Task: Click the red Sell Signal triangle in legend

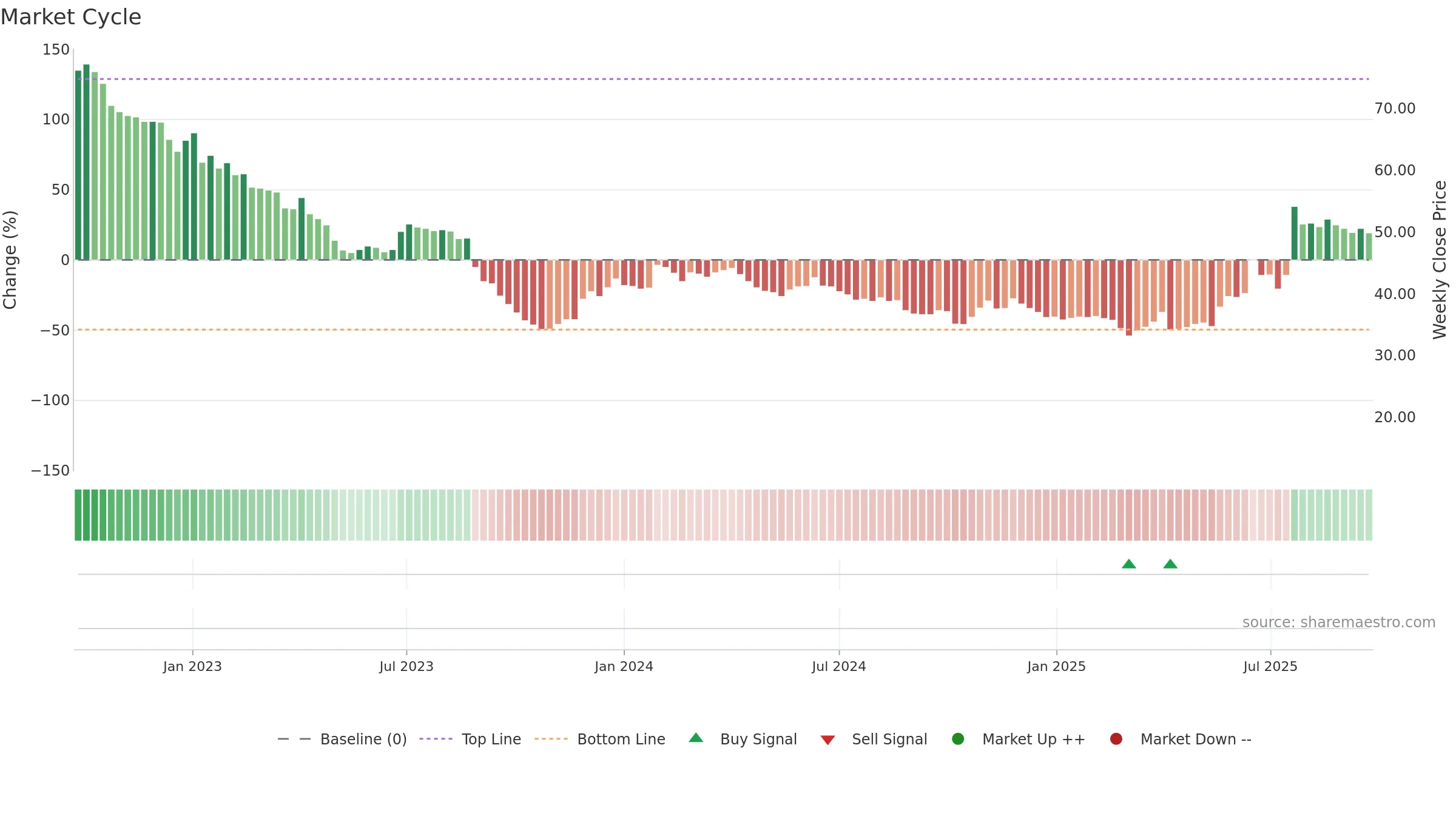Action: pyautogui.click(x=827, y=740)
